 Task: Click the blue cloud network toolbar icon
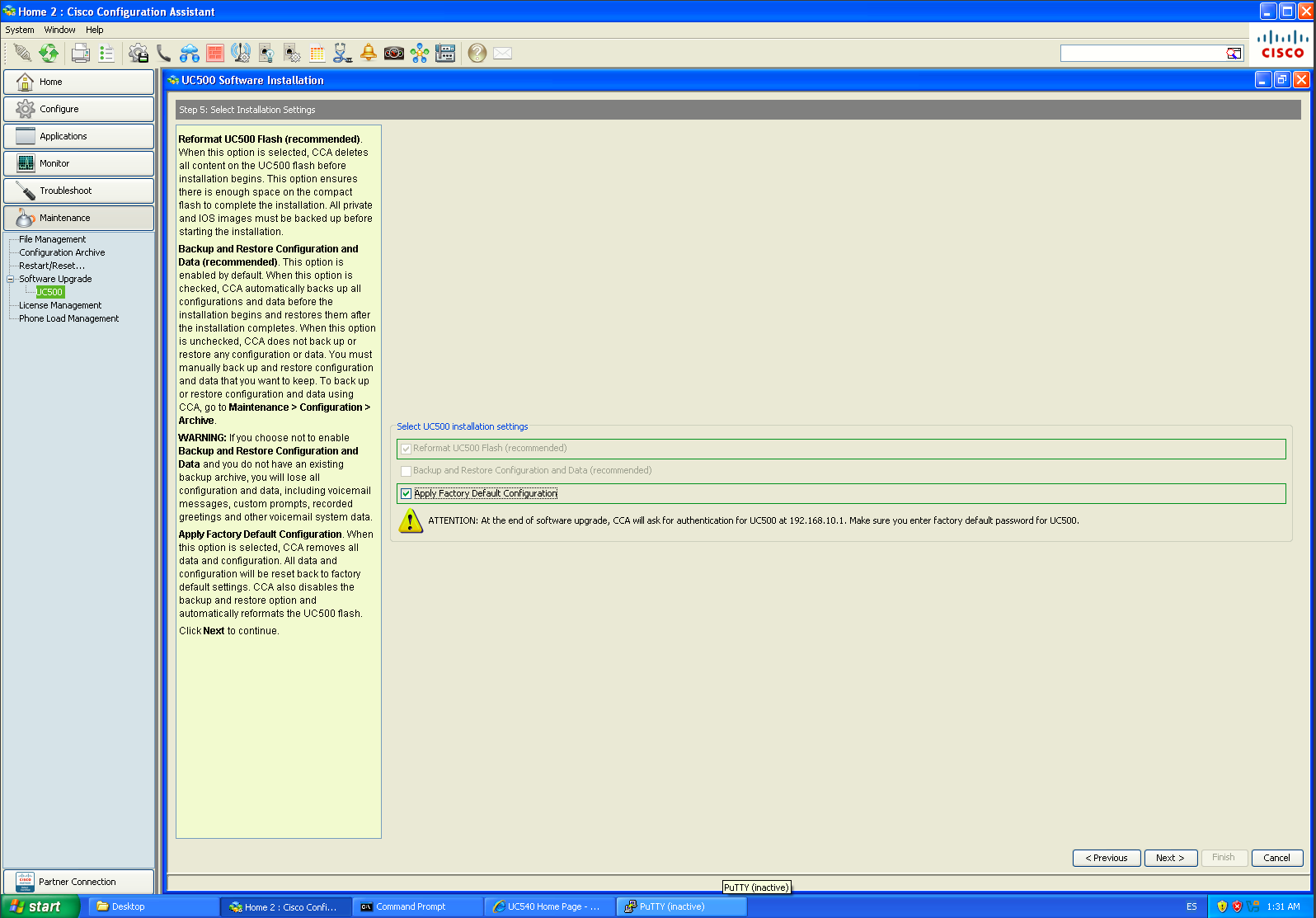(x=190, y=53)
